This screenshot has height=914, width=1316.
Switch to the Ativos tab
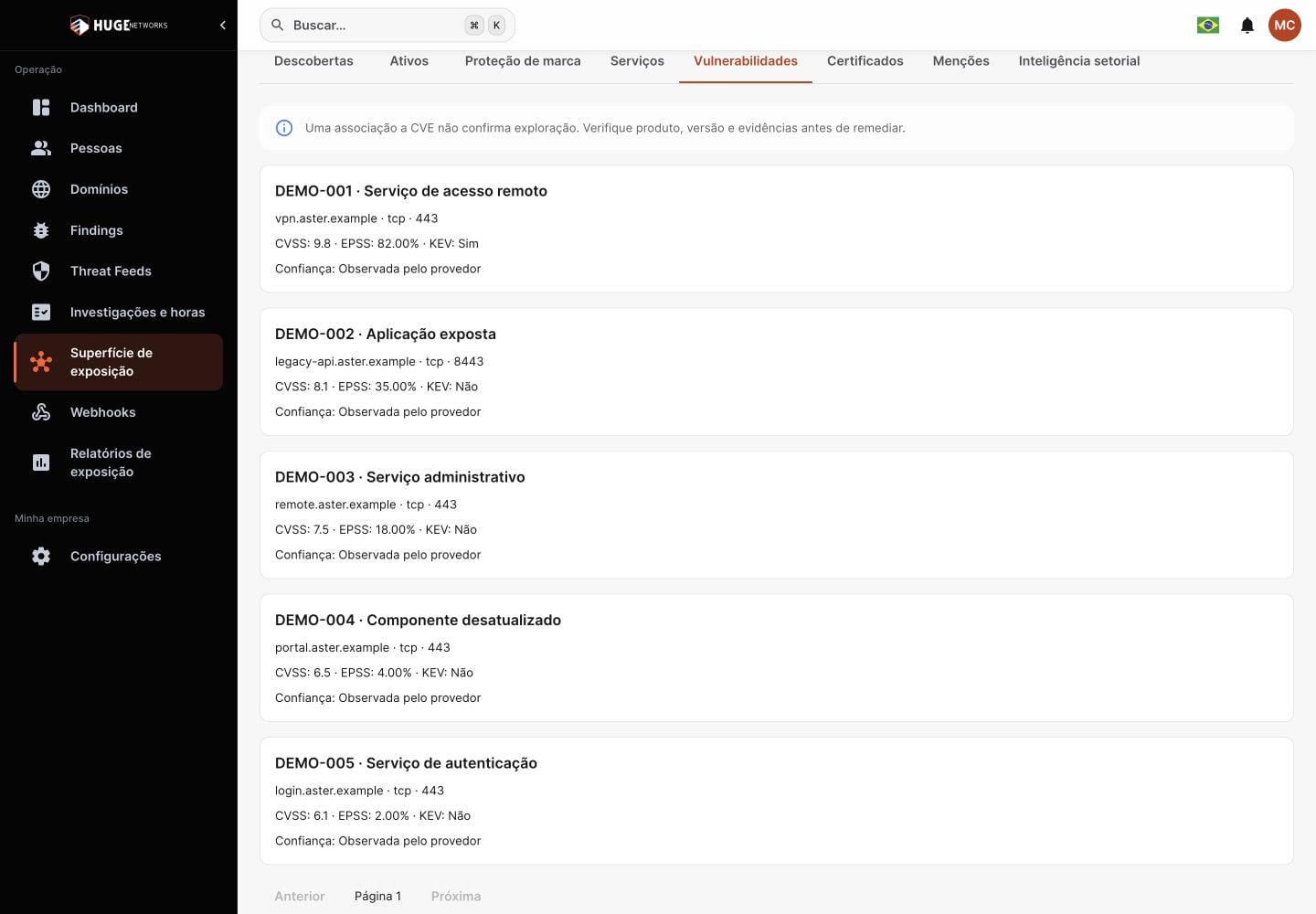[409, 61]
